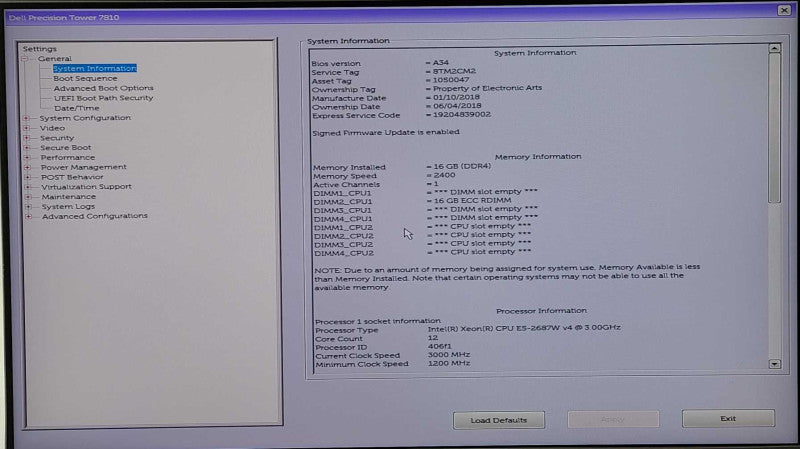Expand the Video settings node
800x449 pixels.
[27, 128]
